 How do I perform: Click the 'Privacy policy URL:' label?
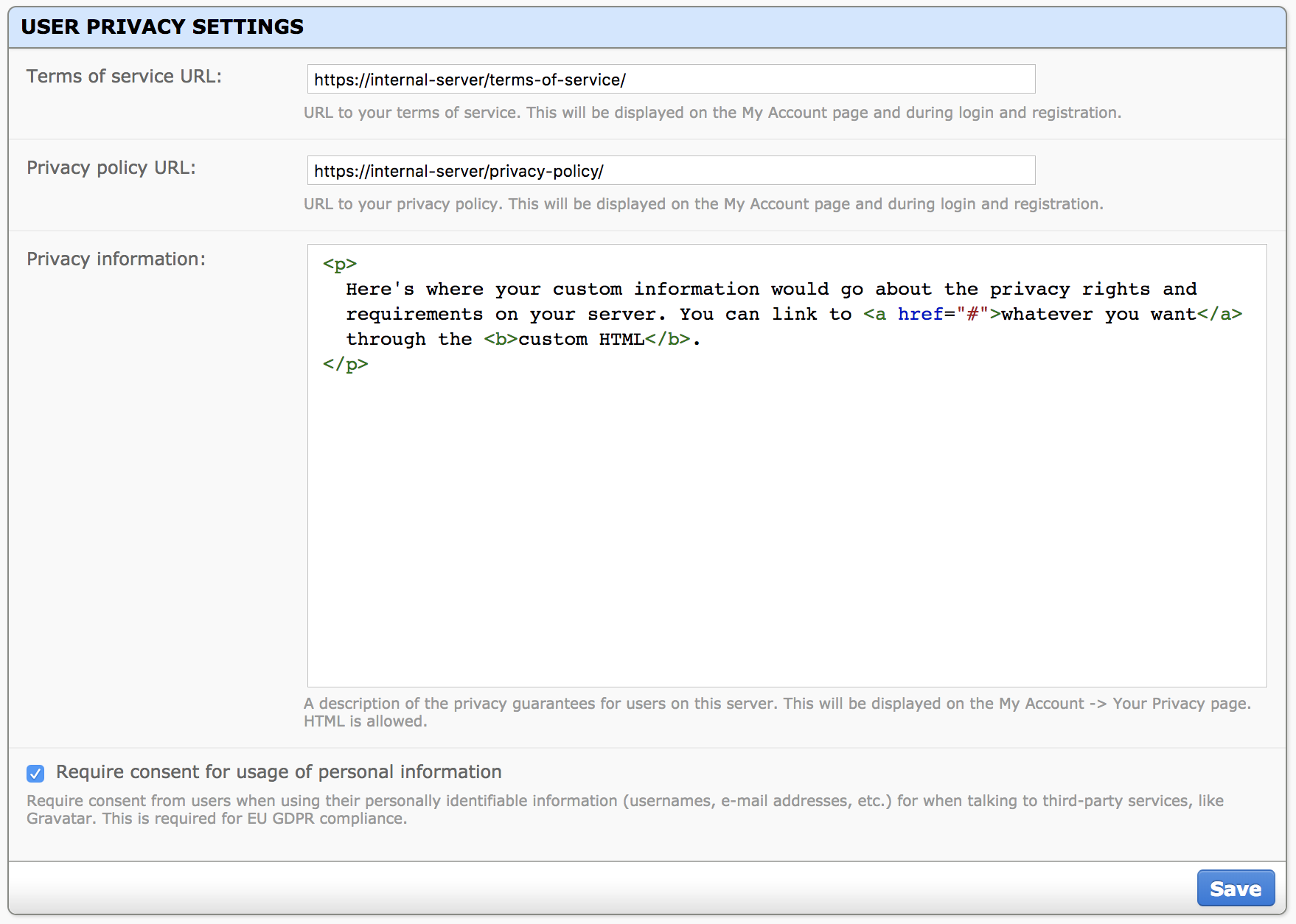[111, 168]
